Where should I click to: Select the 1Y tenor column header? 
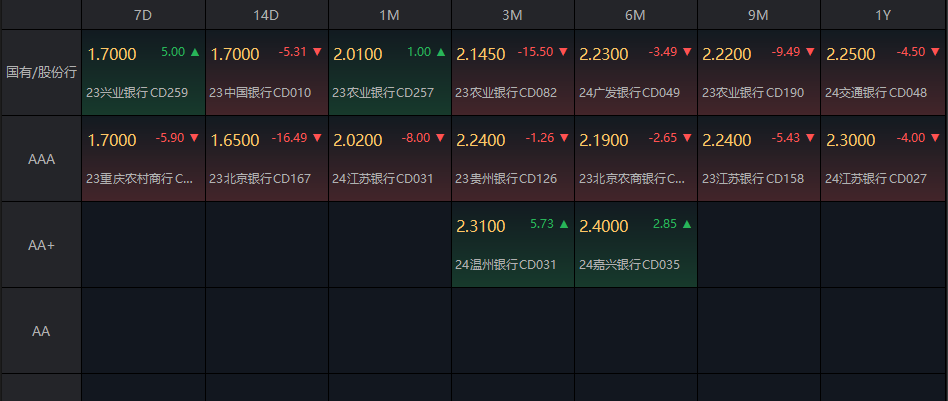tap(882, 15)
